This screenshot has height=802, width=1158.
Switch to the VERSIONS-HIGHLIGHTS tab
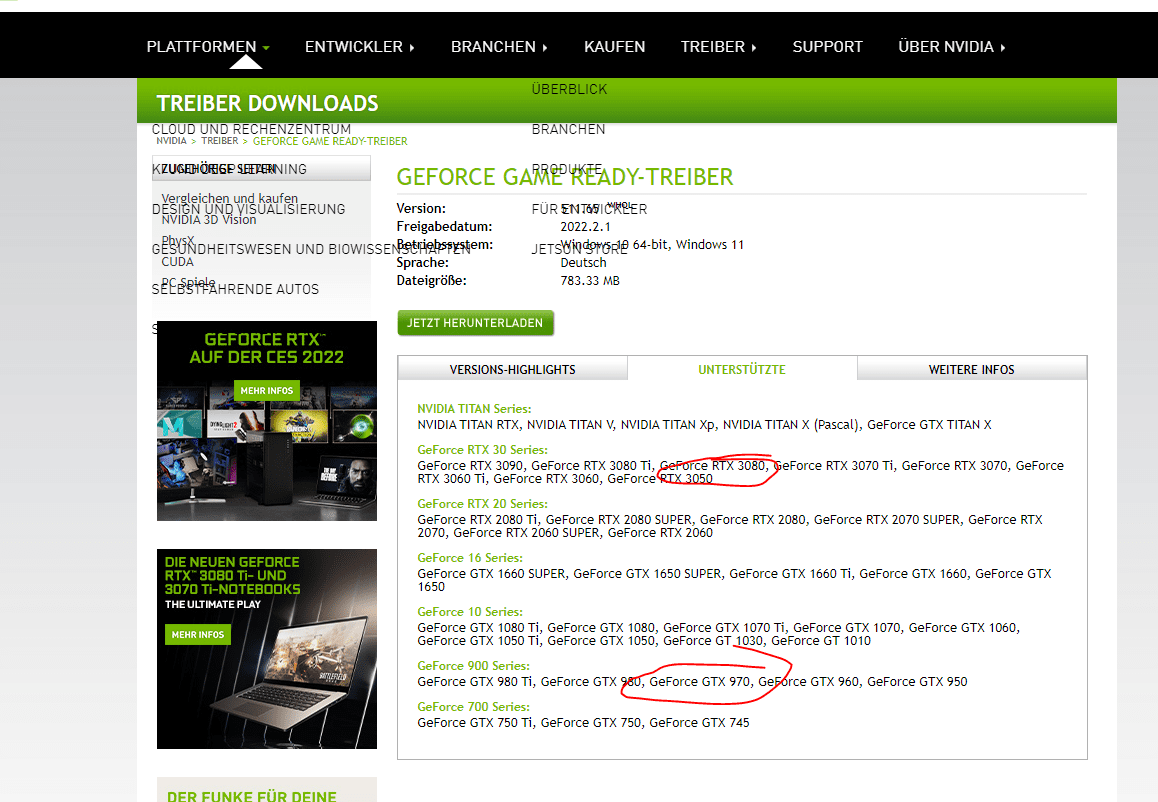tap(513, 369)
